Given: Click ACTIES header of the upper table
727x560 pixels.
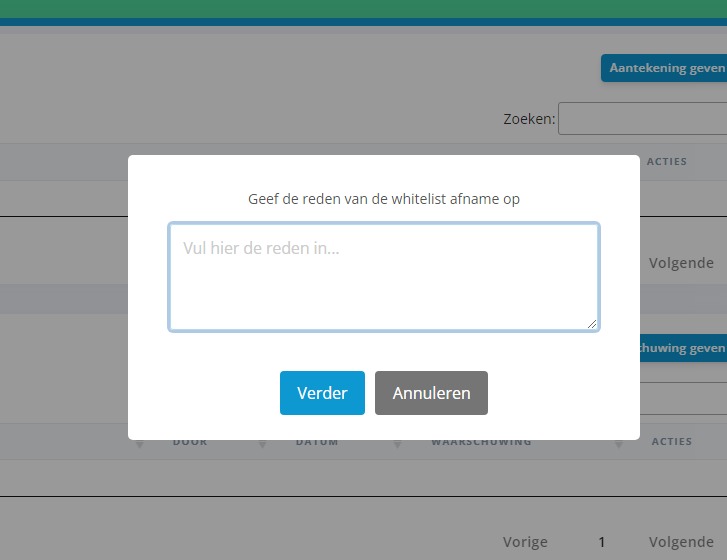Looking at the screenshot, I should [667, 161].
